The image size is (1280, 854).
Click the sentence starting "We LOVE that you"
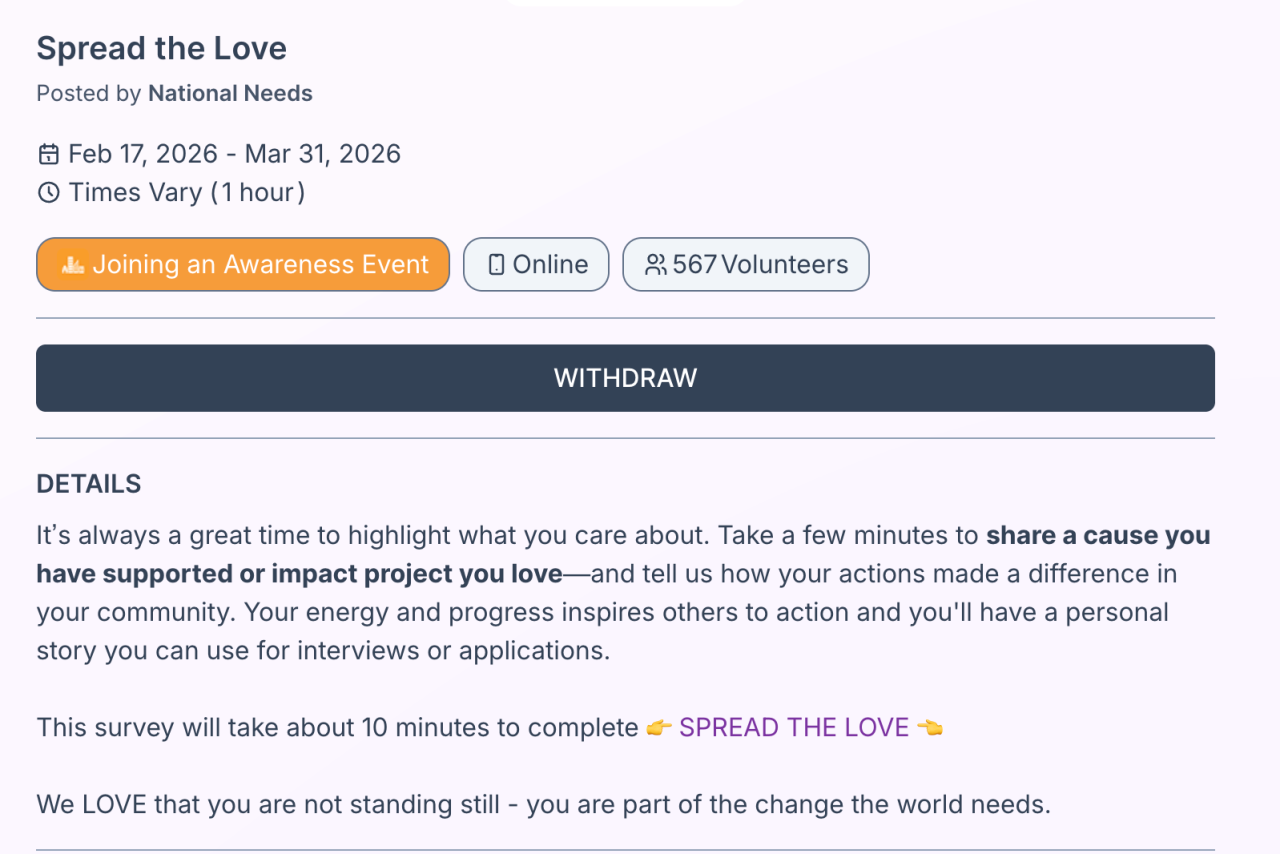tap(543, 804)
